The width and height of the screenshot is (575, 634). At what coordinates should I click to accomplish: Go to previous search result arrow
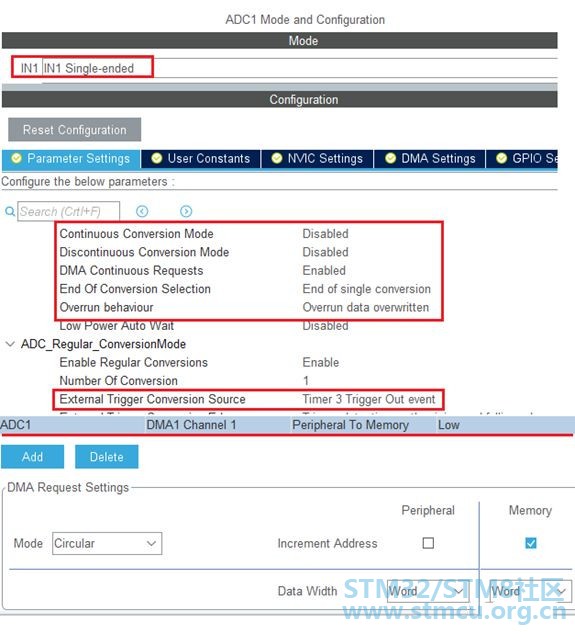[142, 211]
